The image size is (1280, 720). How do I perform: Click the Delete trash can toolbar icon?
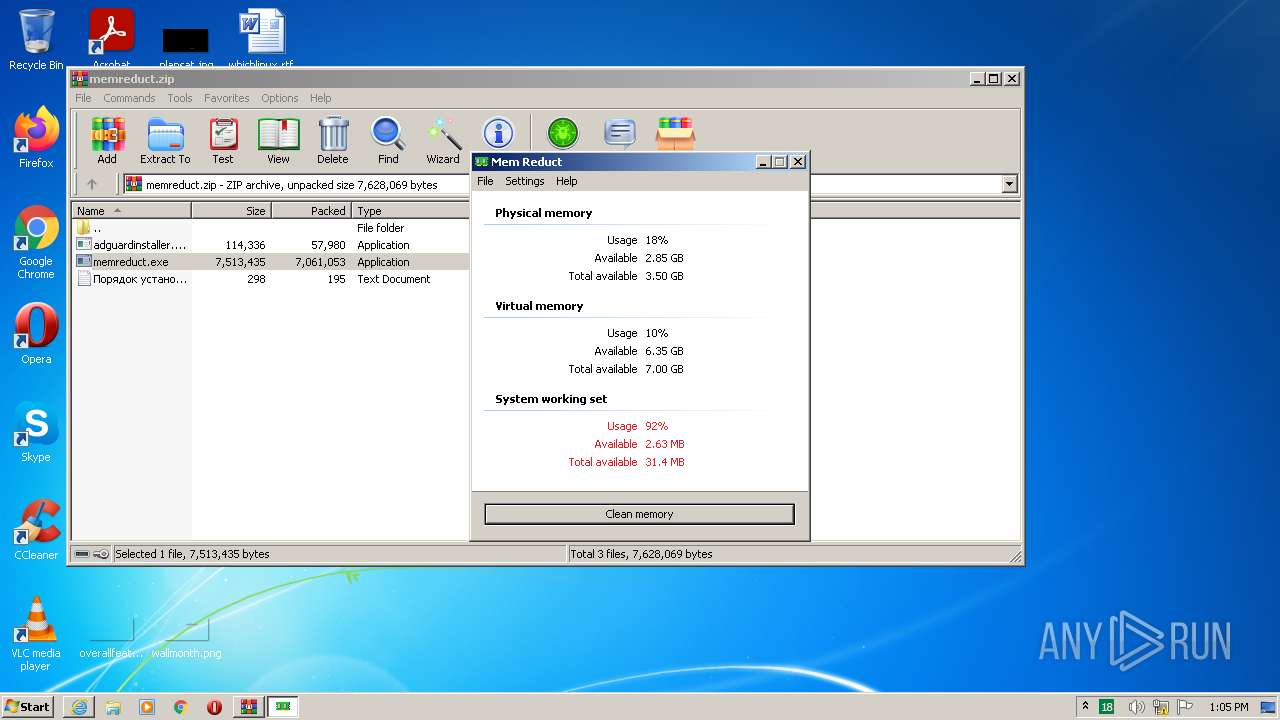pyautogui.click(x=333, y=140)
